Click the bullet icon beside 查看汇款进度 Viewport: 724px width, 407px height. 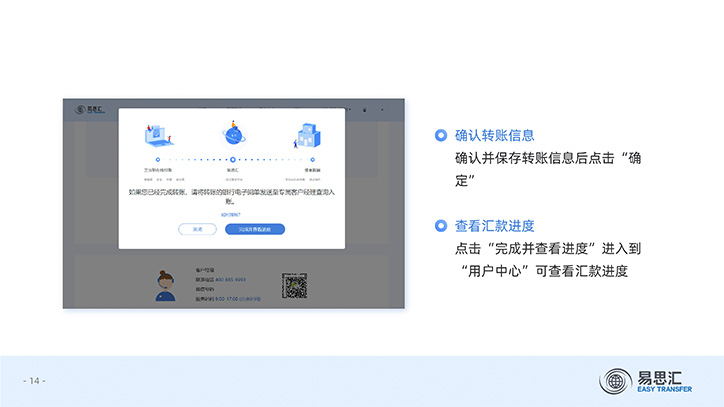pyautogui.click(x=440, y=225)
